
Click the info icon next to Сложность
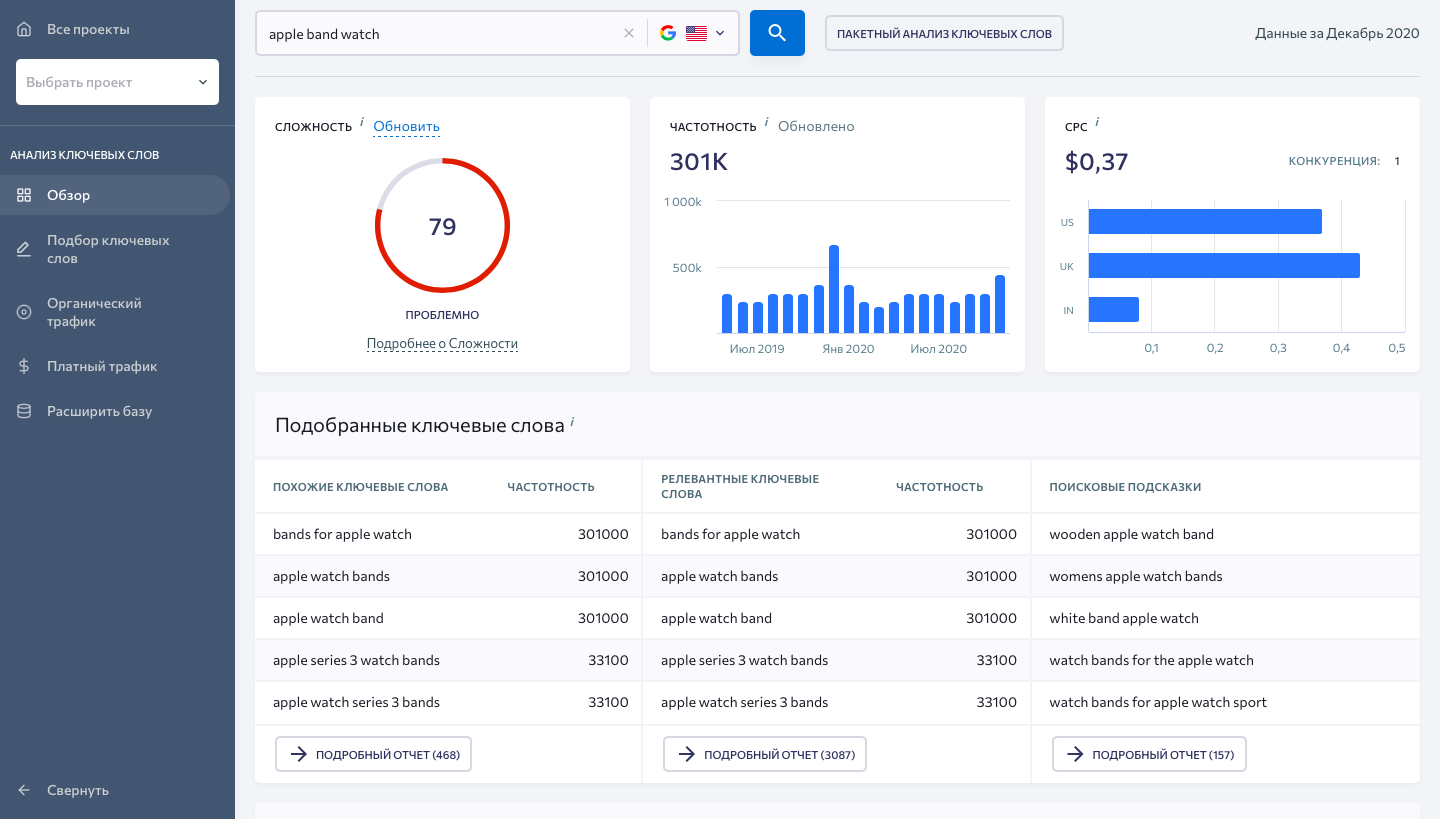point(361,122)
